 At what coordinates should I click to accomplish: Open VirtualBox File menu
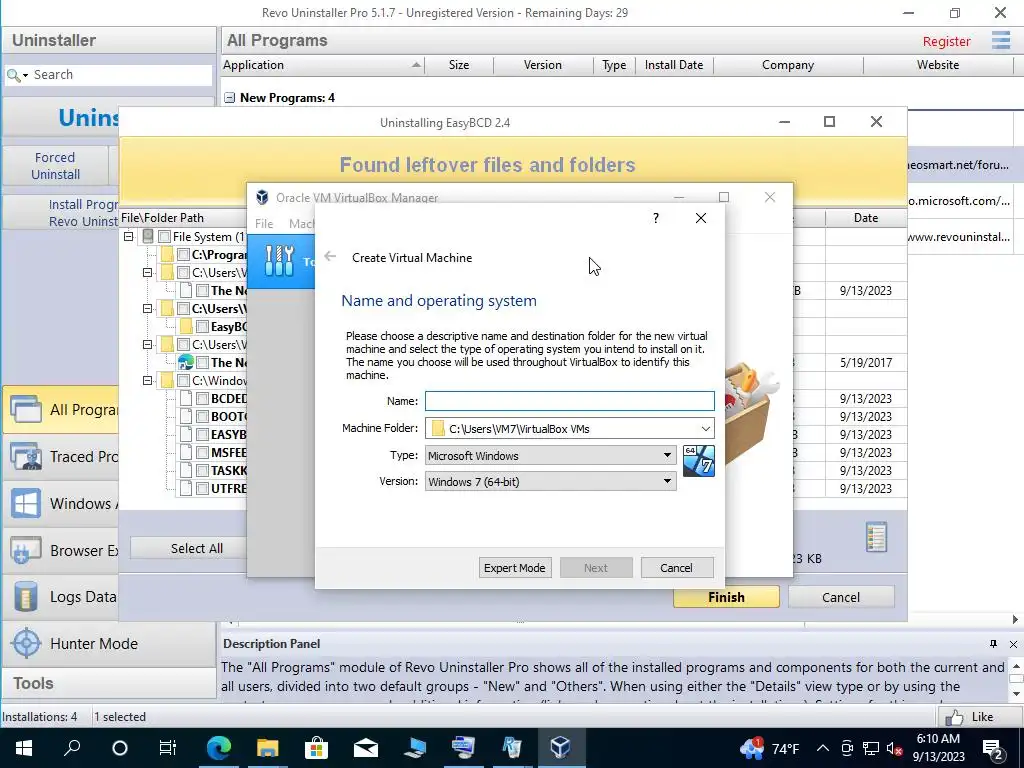click(264, 224)
